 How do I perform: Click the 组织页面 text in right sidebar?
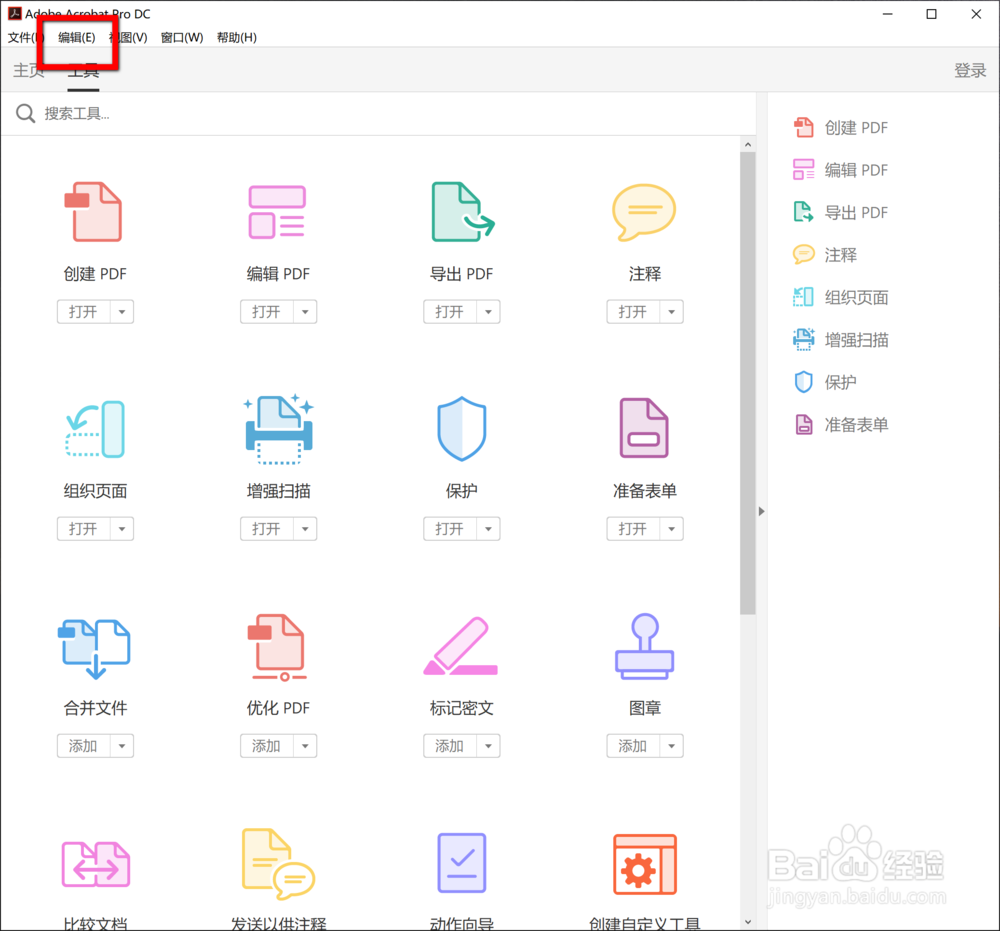click(x=856, y=297)
